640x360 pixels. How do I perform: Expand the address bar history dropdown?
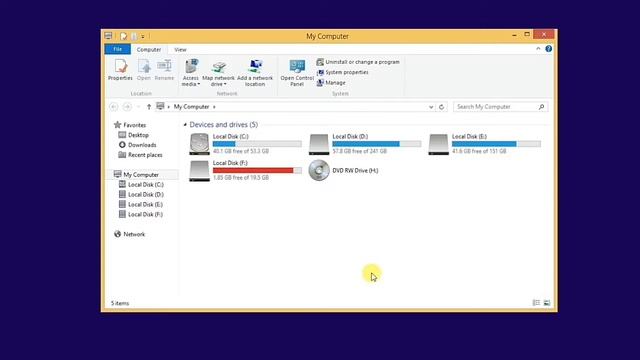431,107
